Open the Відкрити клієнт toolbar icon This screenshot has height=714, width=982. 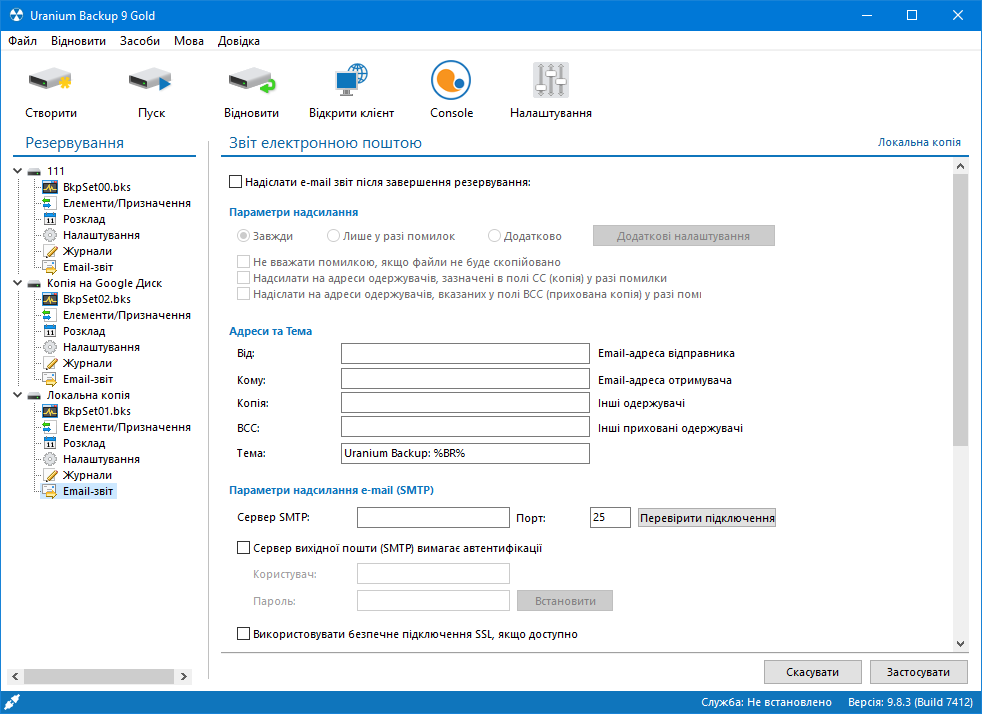(x=351, y=80)
